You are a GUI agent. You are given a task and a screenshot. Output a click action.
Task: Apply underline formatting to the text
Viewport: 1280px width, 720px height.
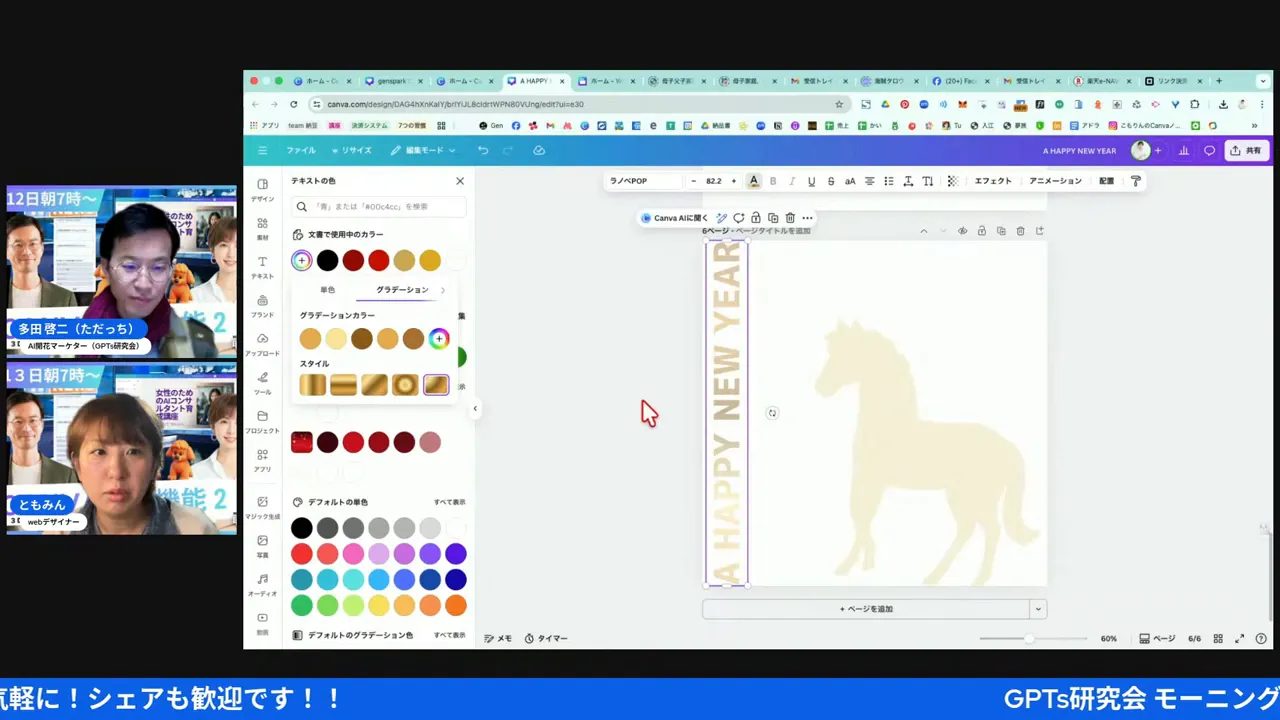pos(811,181)
